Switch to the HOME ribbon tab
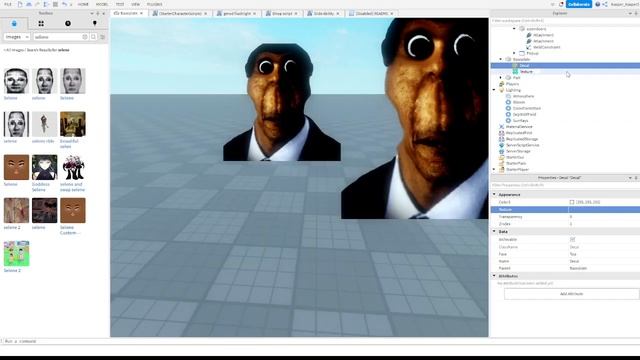 pos(83,4)
